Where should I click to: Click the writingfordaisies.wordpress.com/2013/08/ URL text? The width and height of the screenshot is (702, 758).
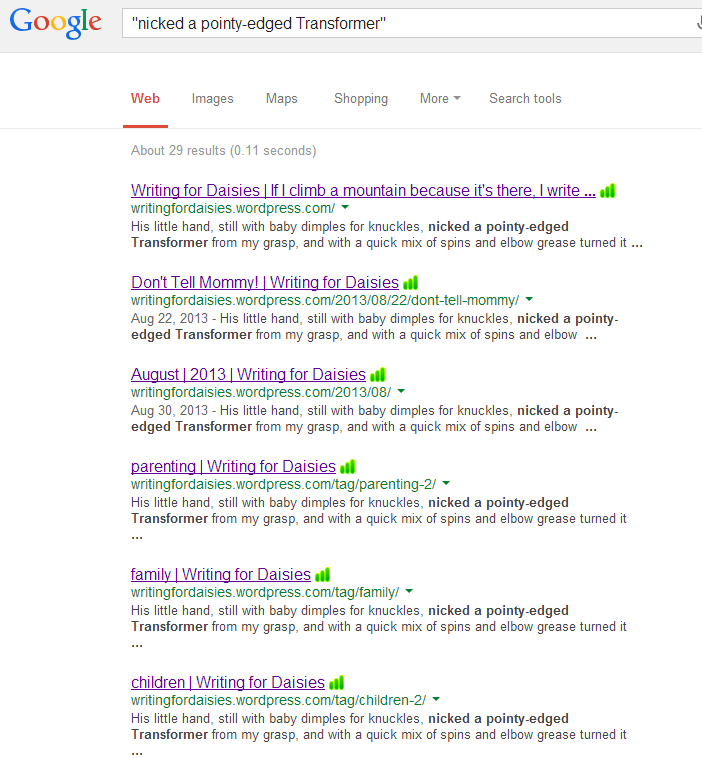point(261,392)
